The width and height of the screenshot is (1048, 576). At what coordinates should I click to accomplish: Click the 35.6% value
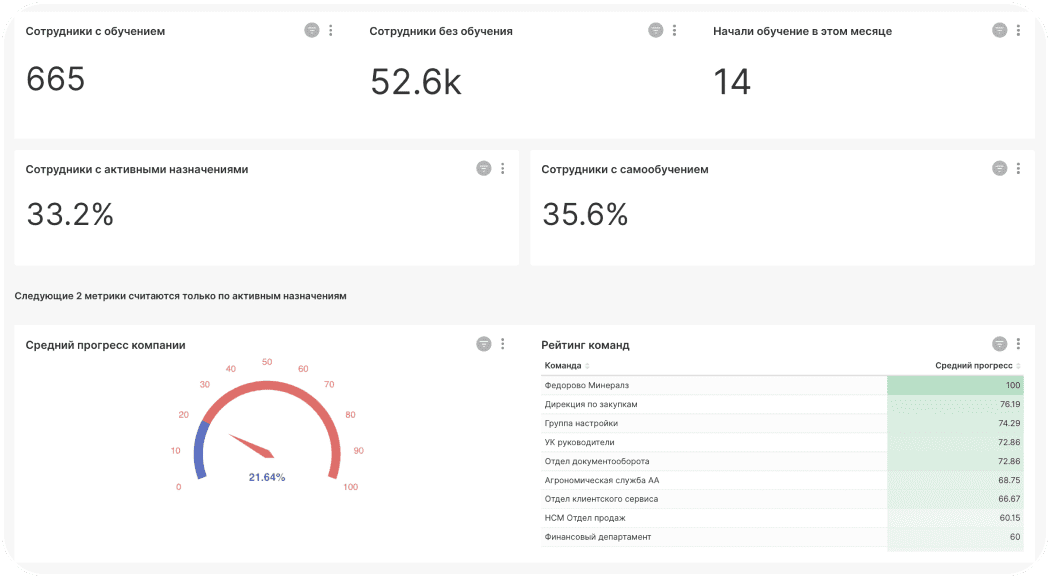pyautogui.click(x=585, y=214)
